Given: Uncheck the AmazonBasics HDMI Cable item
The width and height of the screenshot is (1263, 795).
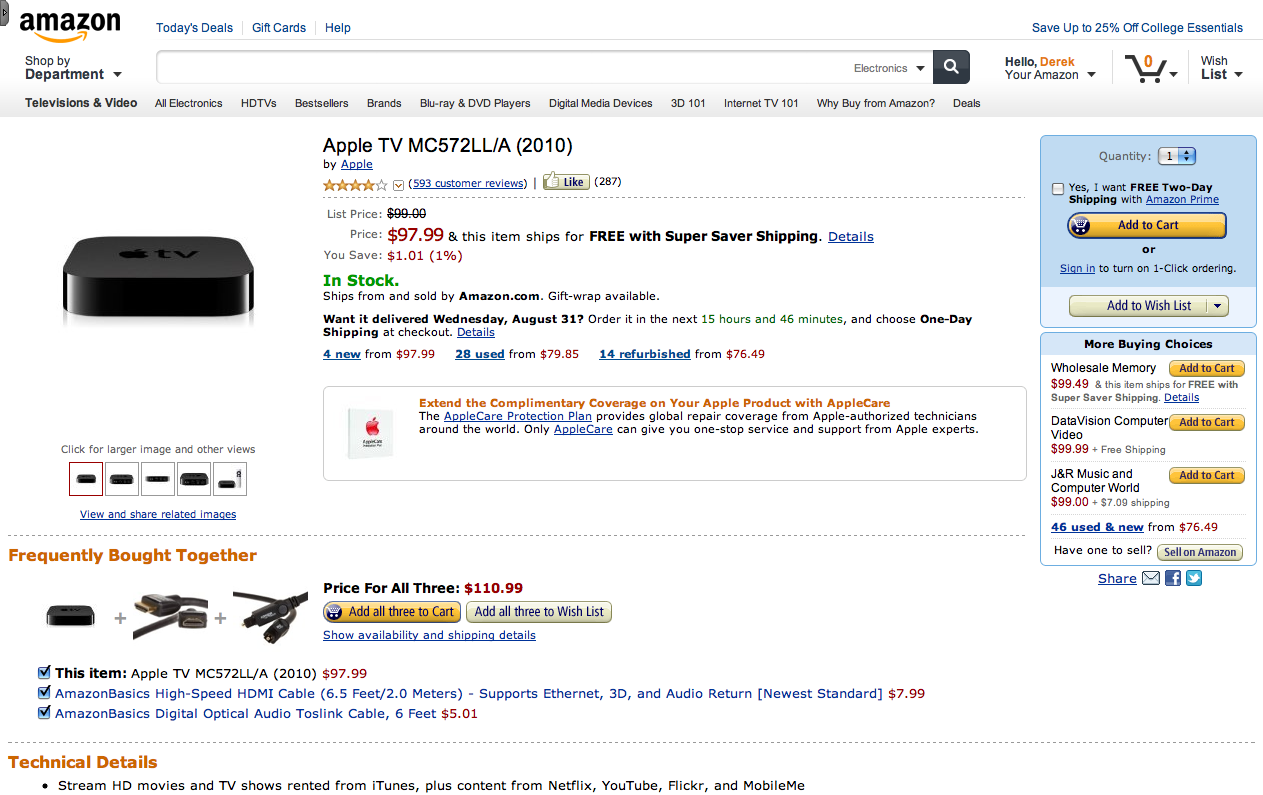Looking at the screenshot, I should (x=44, y=692).
